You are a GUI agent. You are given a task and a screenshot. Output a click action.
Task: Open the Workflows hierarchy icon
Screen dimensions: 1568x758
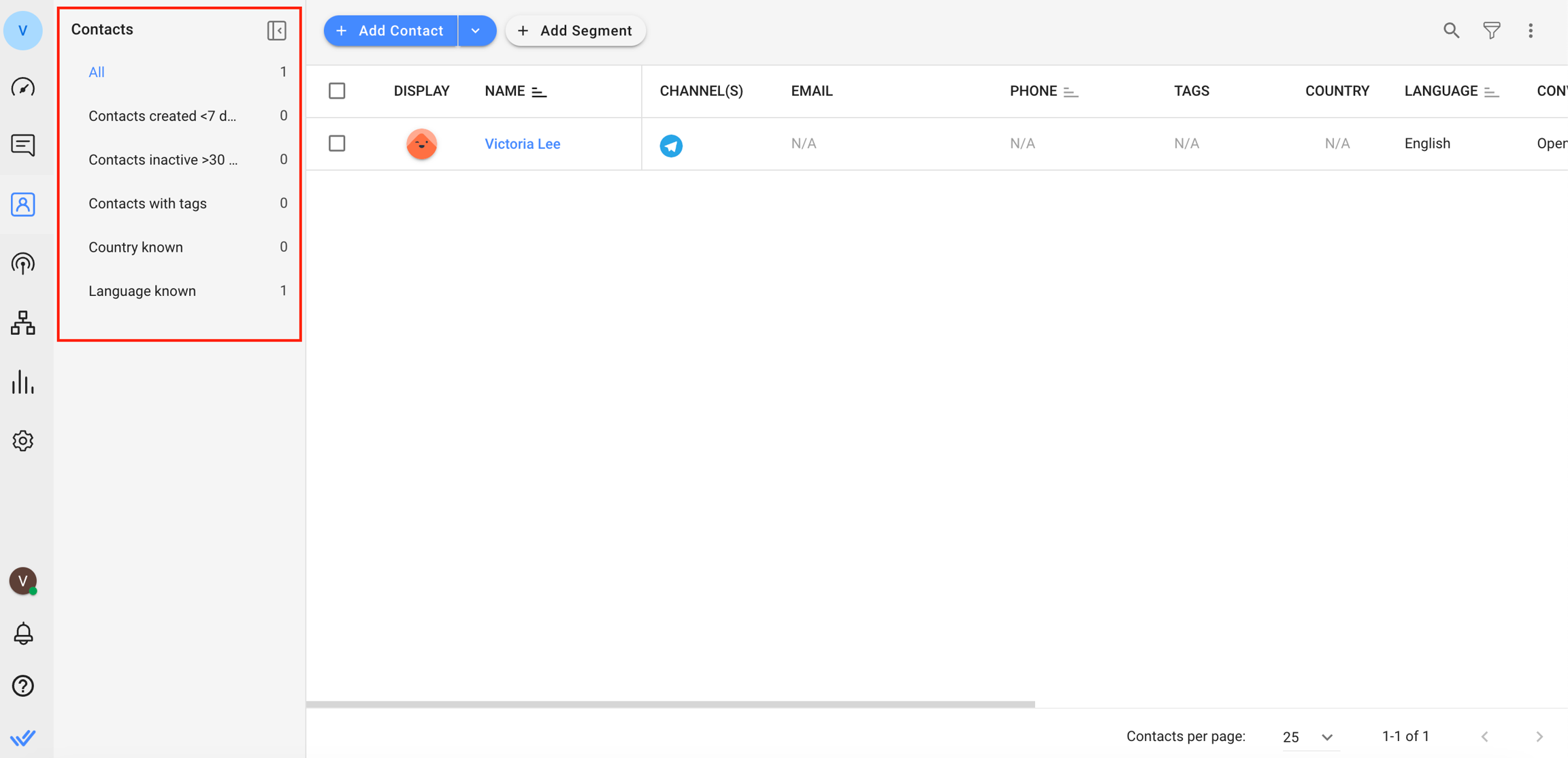tap(23, 323)
